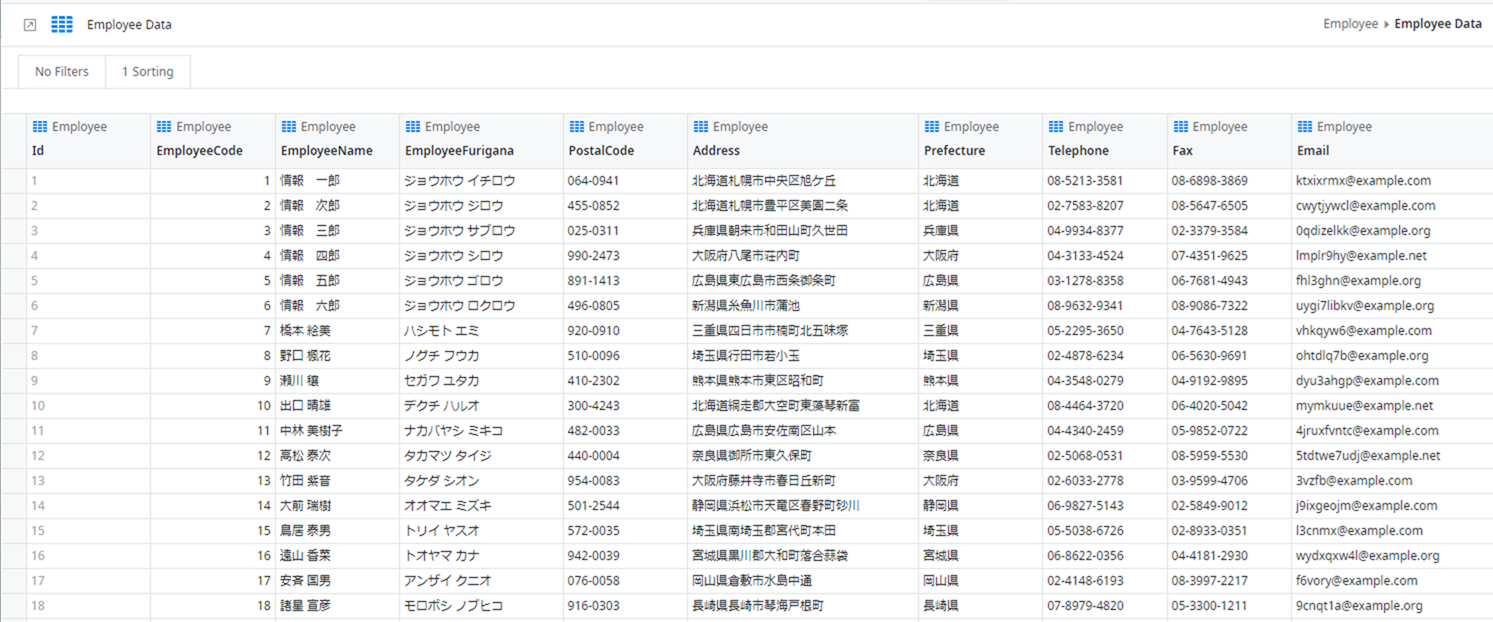Click the table icon above EmployeeCode column
Image resolution: width=1493 pixels, height=622 pixels.
pos(164,127)
